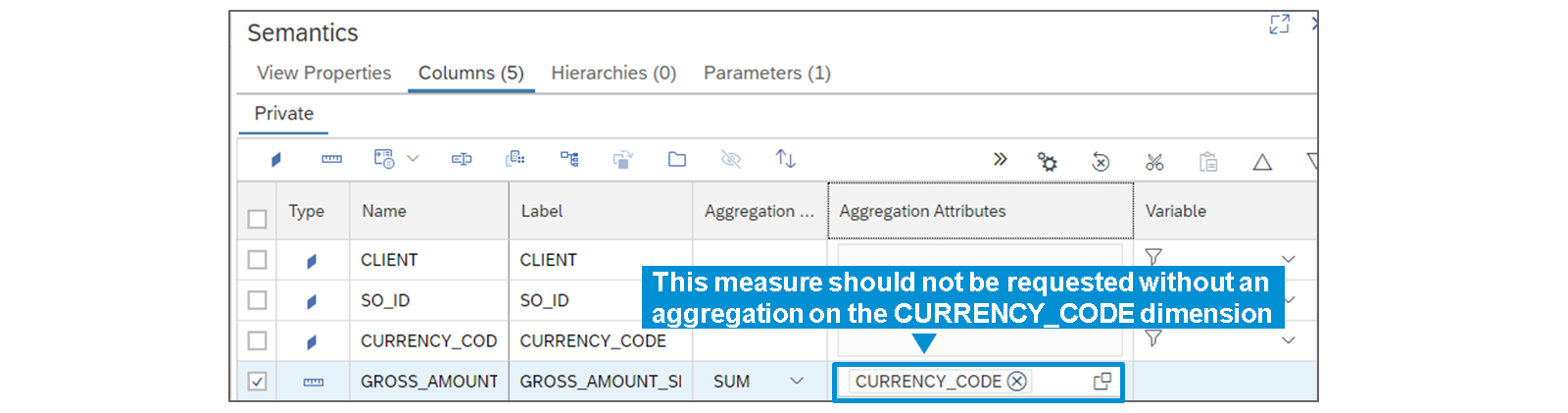Switch to the View Properties tab
Screen dimensions: 1568x413
click(323, 74)
